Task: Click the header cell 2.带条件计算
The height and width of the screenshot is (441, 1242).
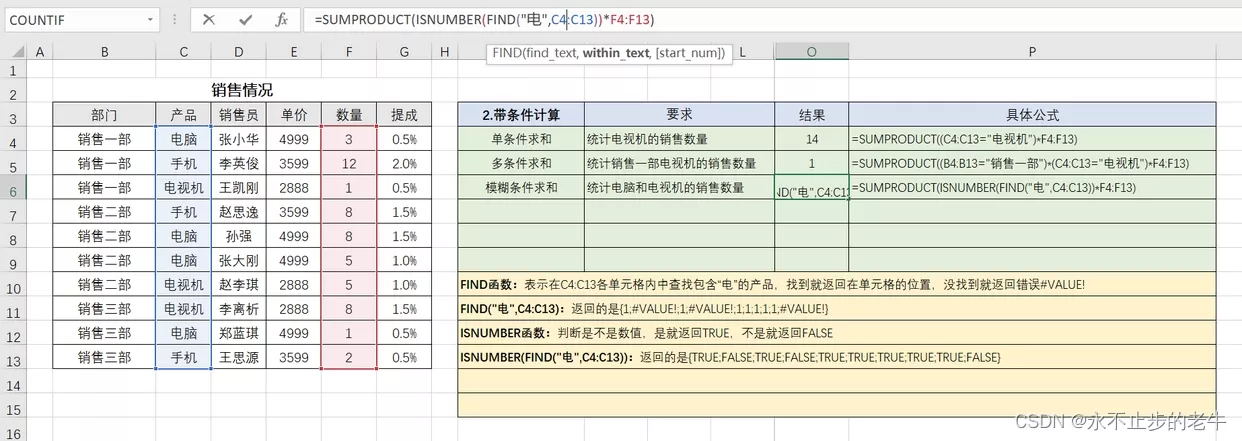Action: coord(521,115)
